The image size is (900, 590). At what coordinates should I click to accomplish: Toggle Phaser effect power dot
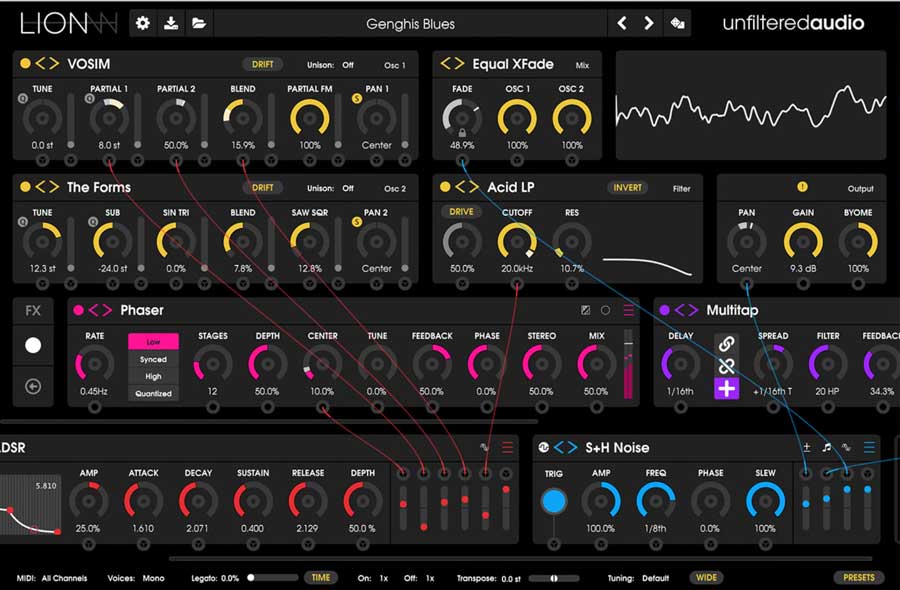(79, 310)
